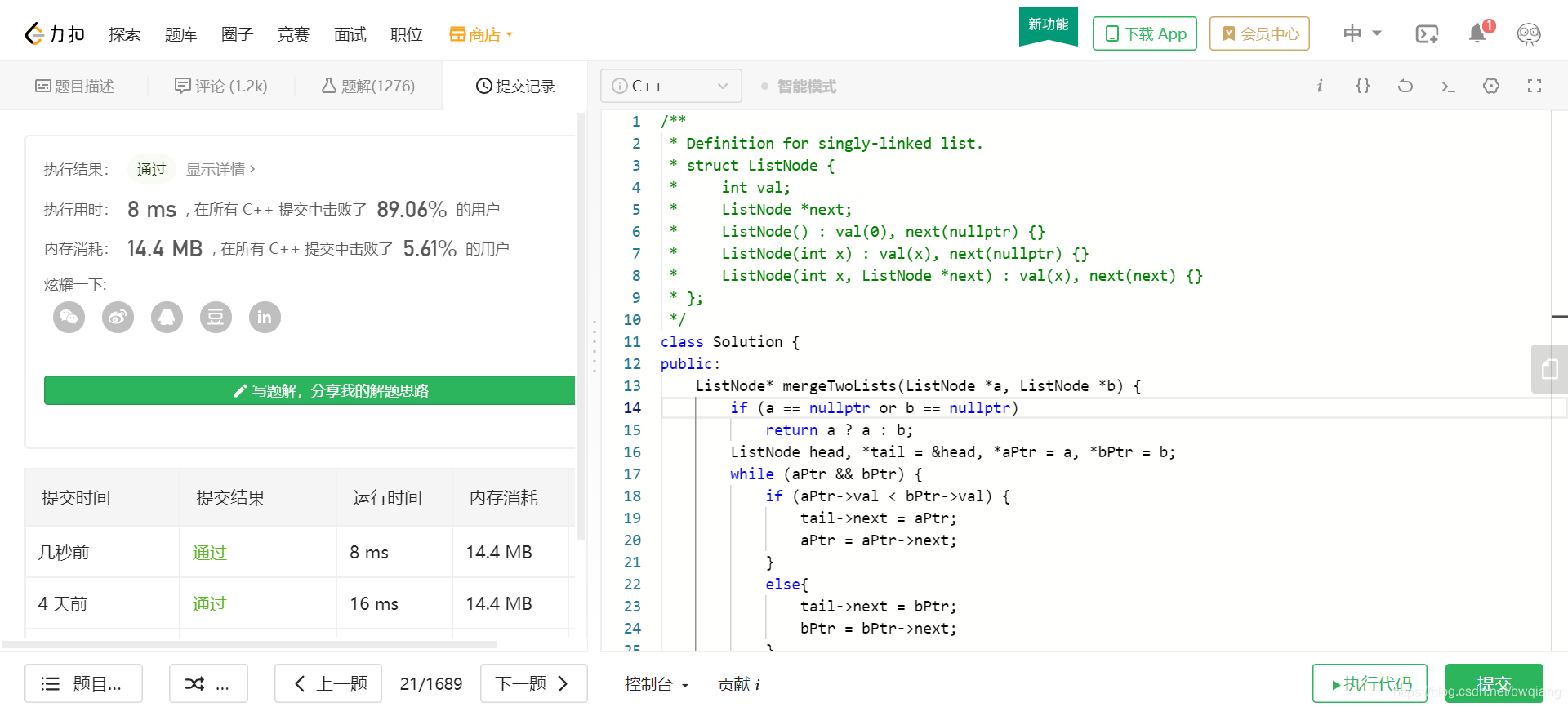Open 竞赛 contest menu
This screenshot has height=707, width=1568.
click(294, 34)
